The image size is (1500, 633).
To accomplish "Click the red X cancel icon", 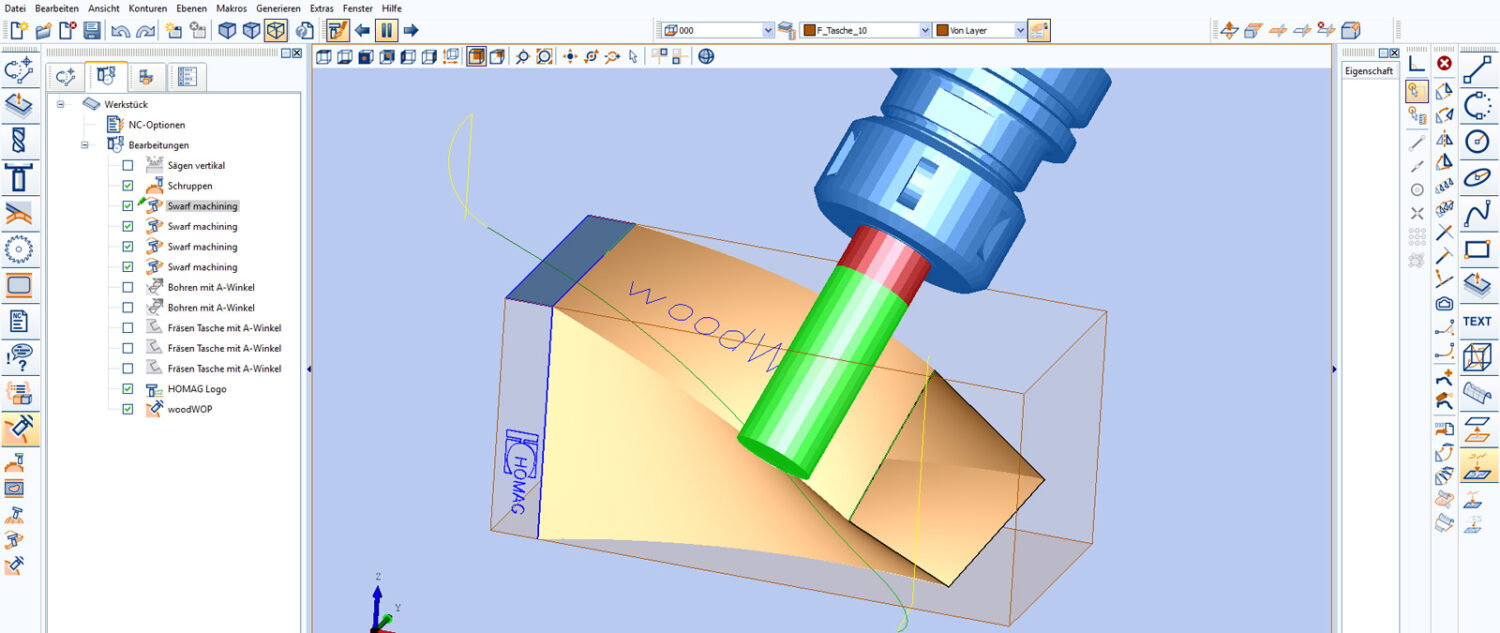I will (1444, 64).
